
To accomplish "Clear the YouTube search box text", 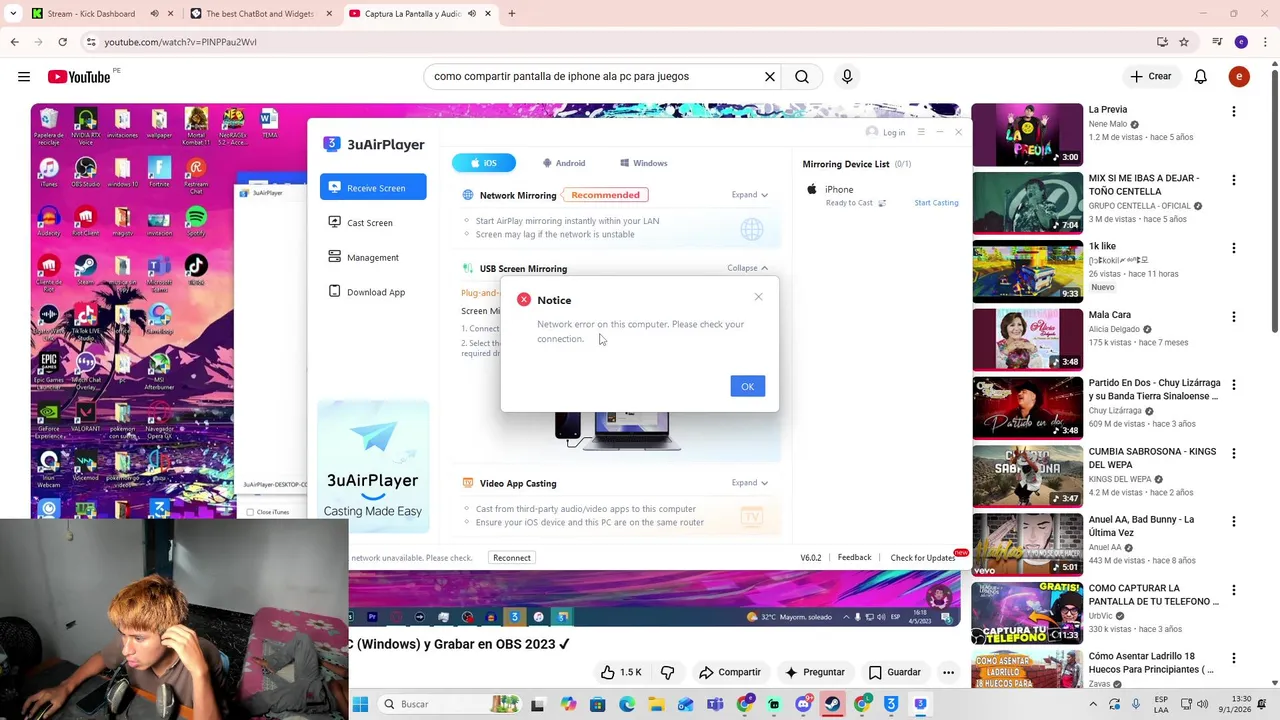I will (x=770, y=76).
